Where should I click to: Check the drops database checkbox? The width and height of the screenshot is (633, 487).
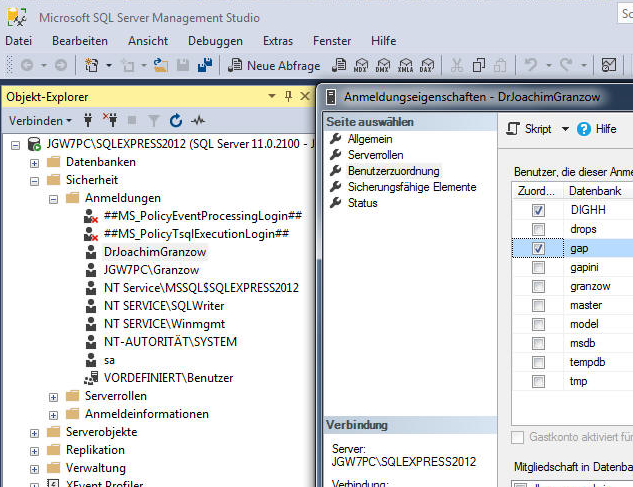point(538,229)
